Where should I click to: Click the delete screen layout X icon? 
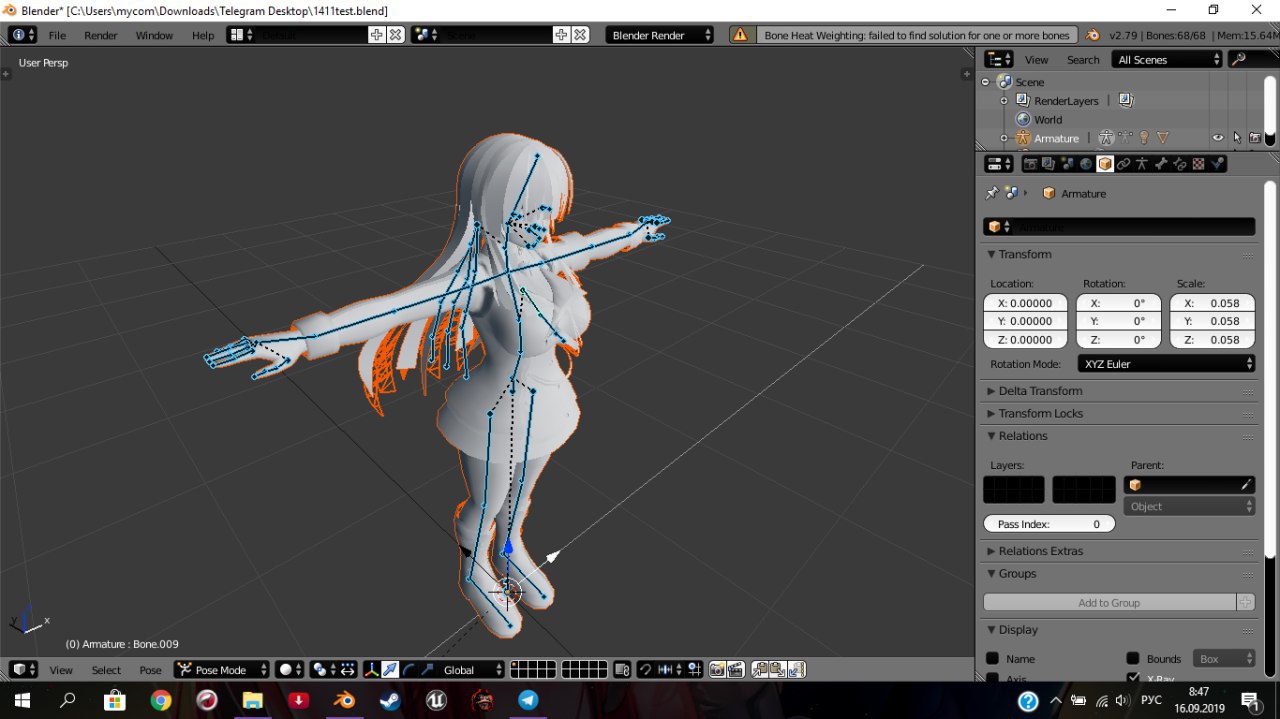(x=395, y=35)
